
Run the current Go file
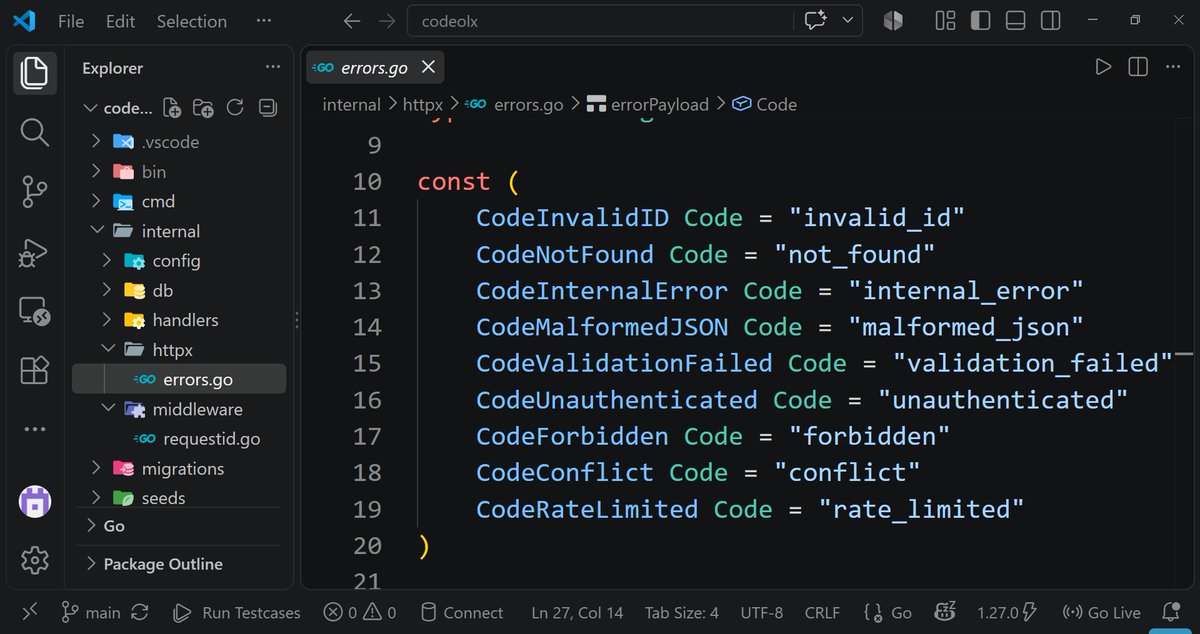coord(1103,67)
